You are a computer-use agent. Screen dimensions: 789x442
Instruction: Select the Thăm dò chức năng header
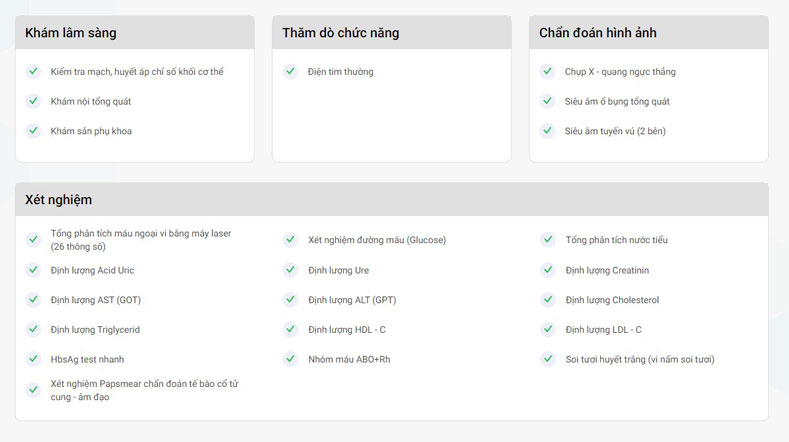391,33
